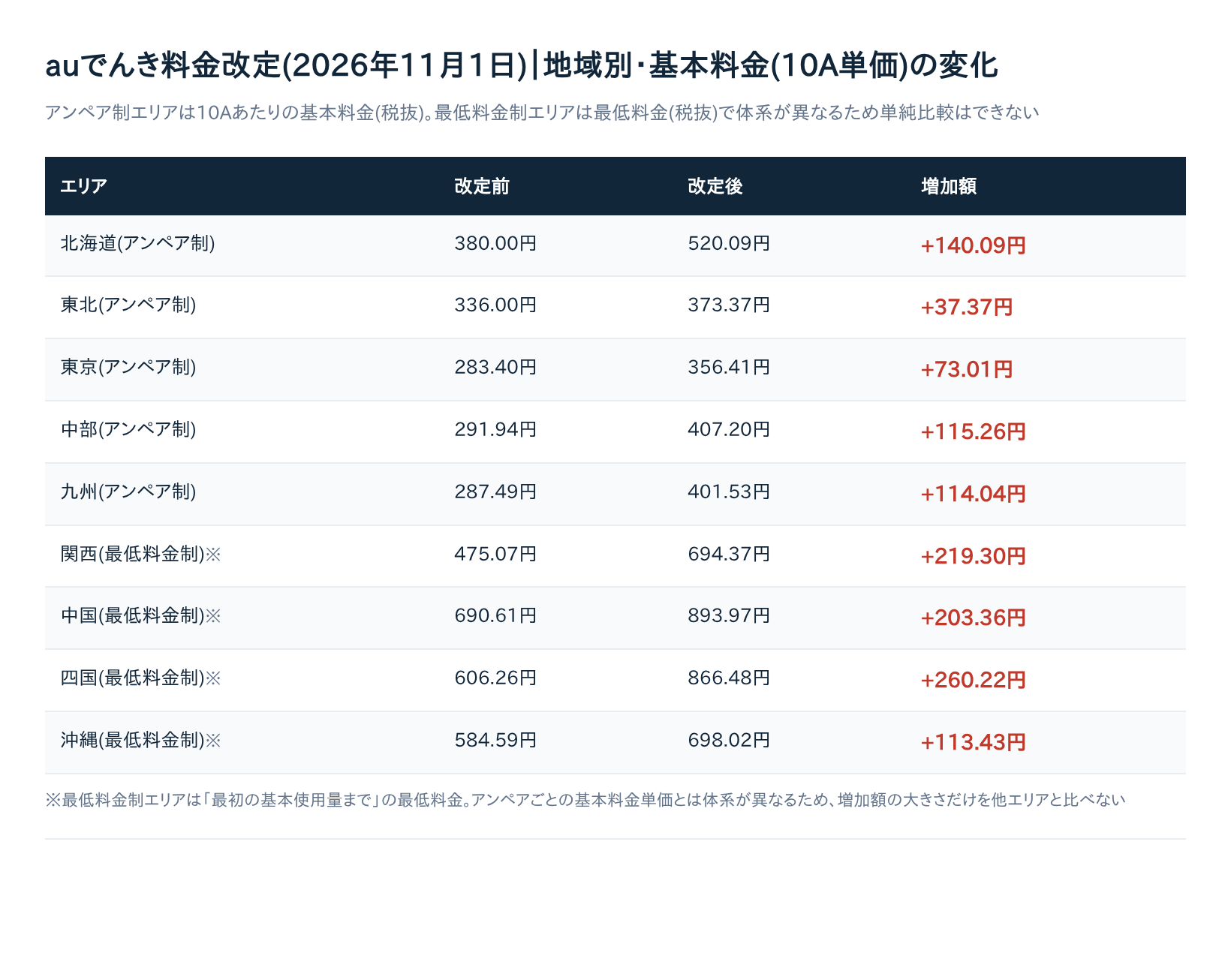Click the auでんき料金改定 page title
1231x980 pixels.
(x=522, y=65)
